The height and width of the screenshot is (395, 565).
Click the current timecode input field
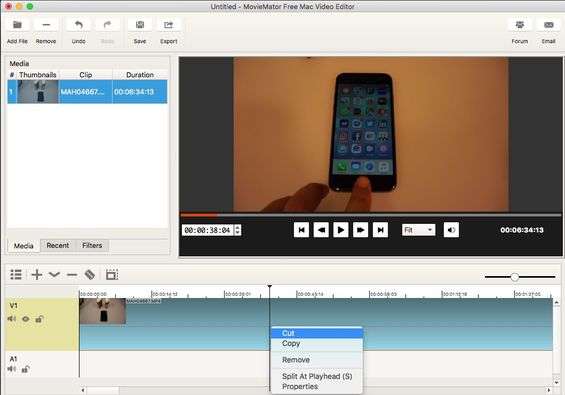[208, 230]
